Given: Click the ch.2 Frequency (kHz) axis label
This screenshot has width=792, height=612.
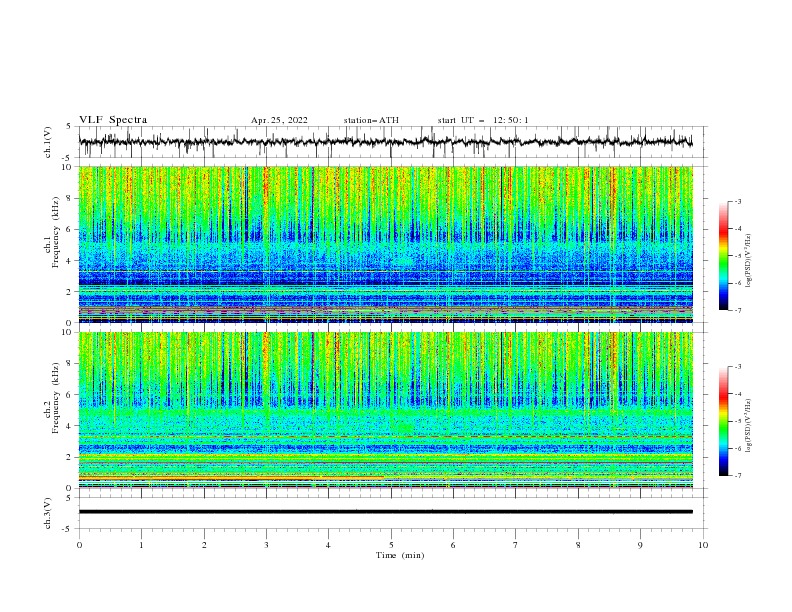Looking at the screenshot, I should [51, 398].
